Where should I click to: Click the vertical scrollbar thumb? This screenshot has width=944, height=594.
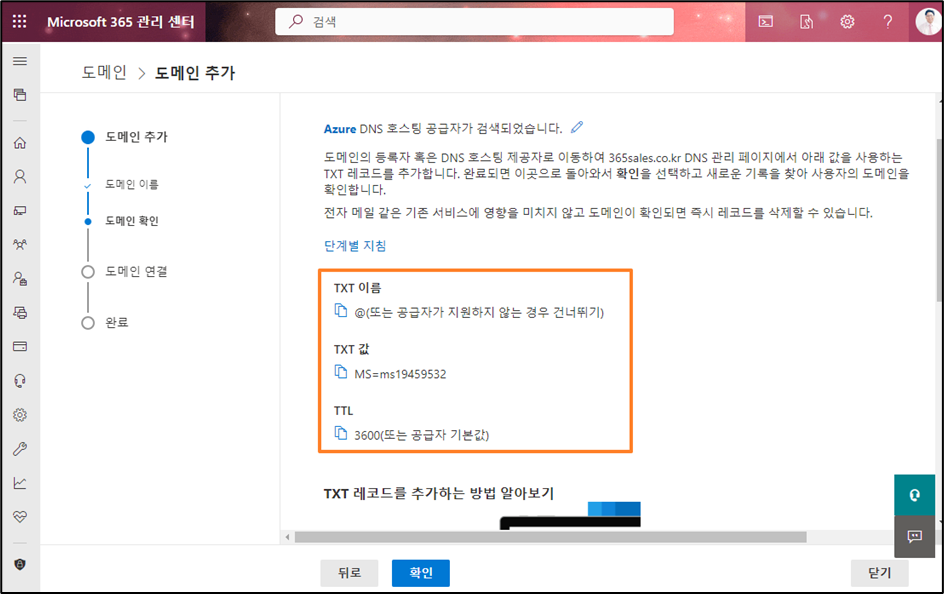pyautogui.click(x=940, y=220)
